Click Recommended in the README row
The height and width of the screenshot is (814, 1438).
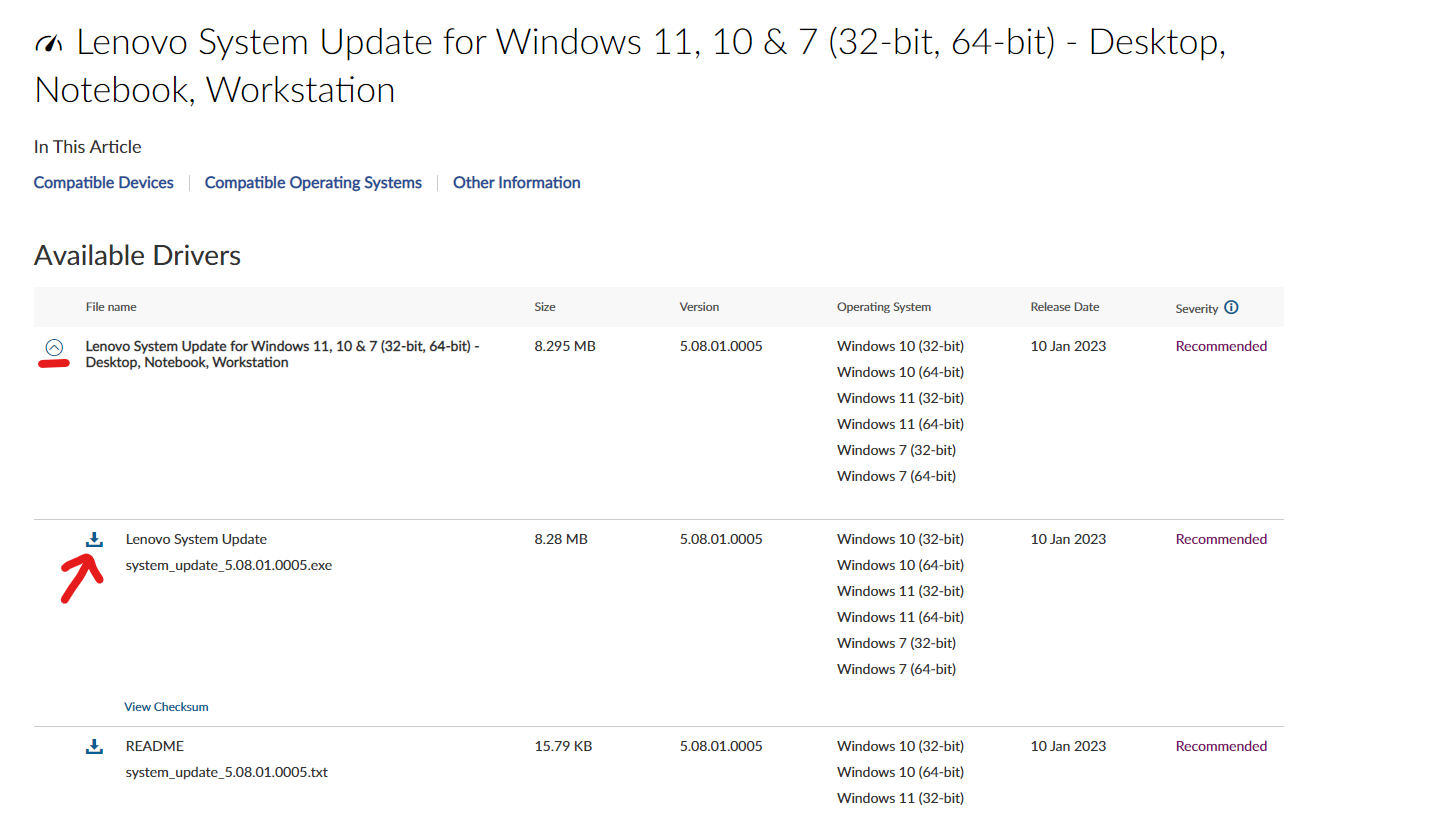[x=1221, y=746]
